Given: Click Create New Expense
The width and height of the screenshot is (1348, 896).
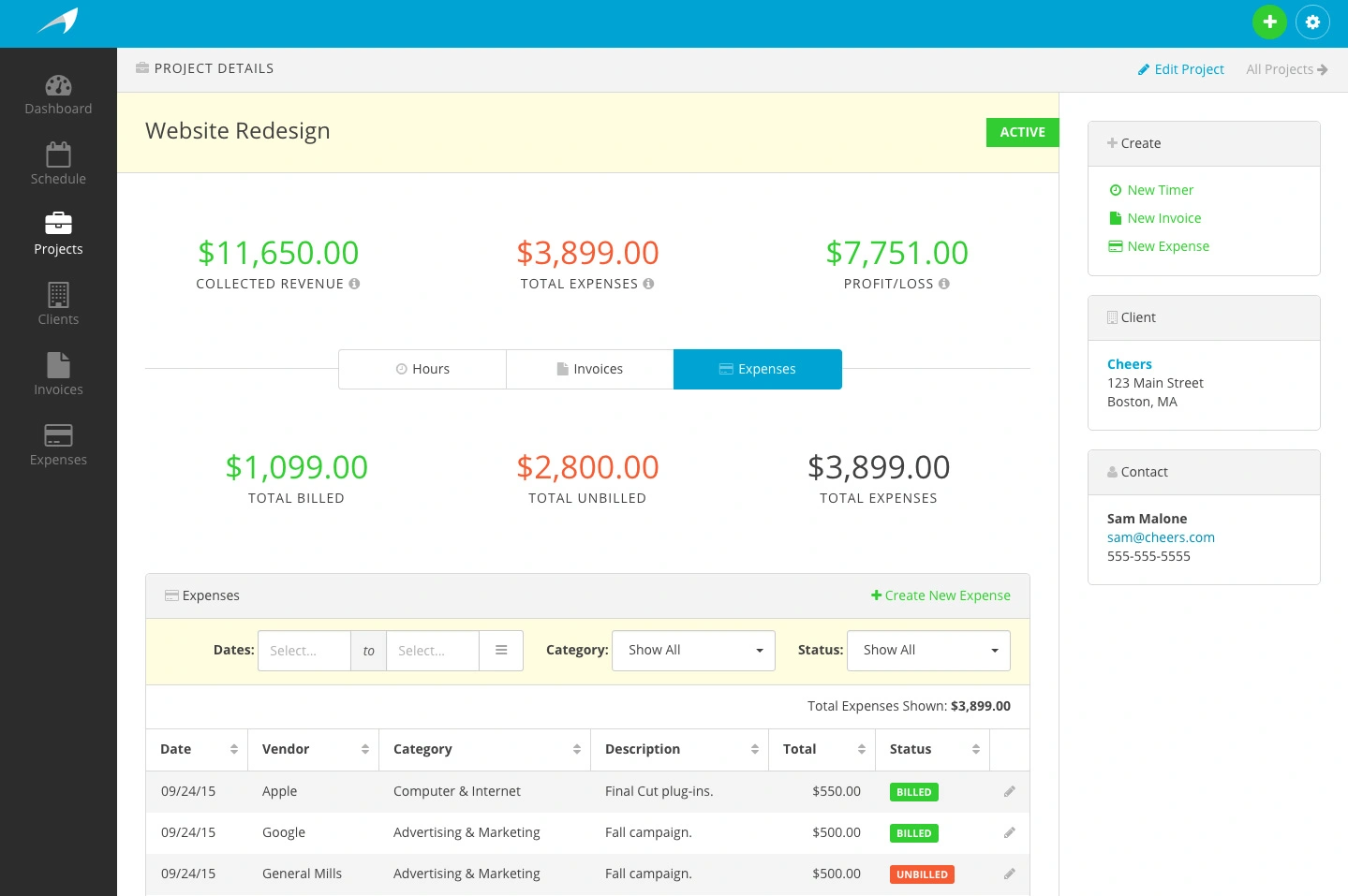Looking at the screenshot, I should click(x=941, y=595).
